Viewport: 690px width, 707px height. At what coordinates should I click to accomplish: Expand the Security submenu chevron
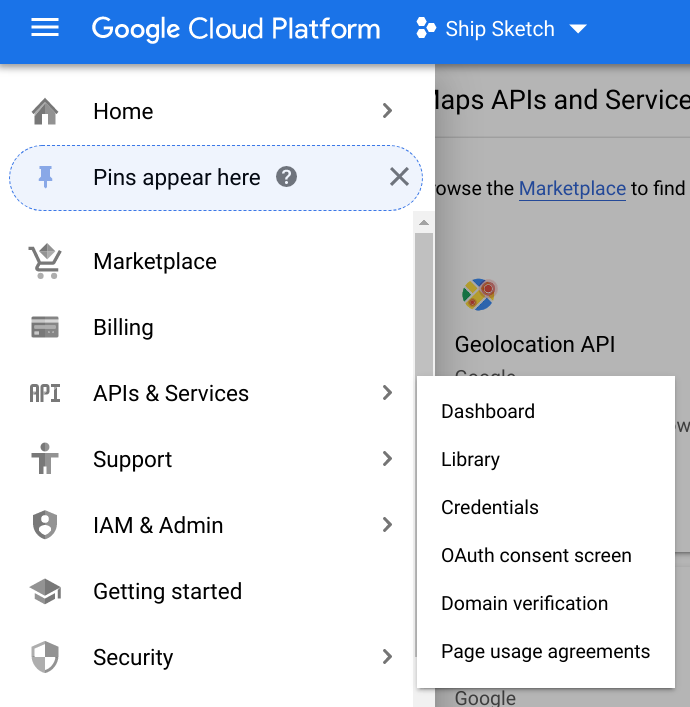pos(387,657)
